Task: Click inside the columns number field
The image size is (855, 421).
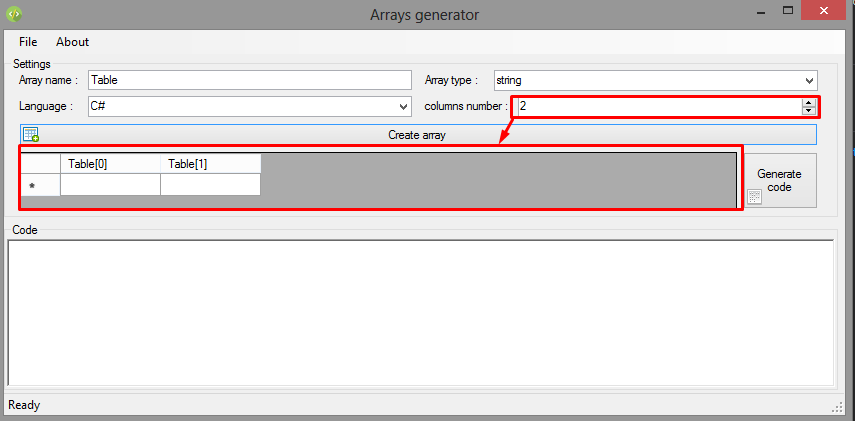Action: [x=659, y=106]
